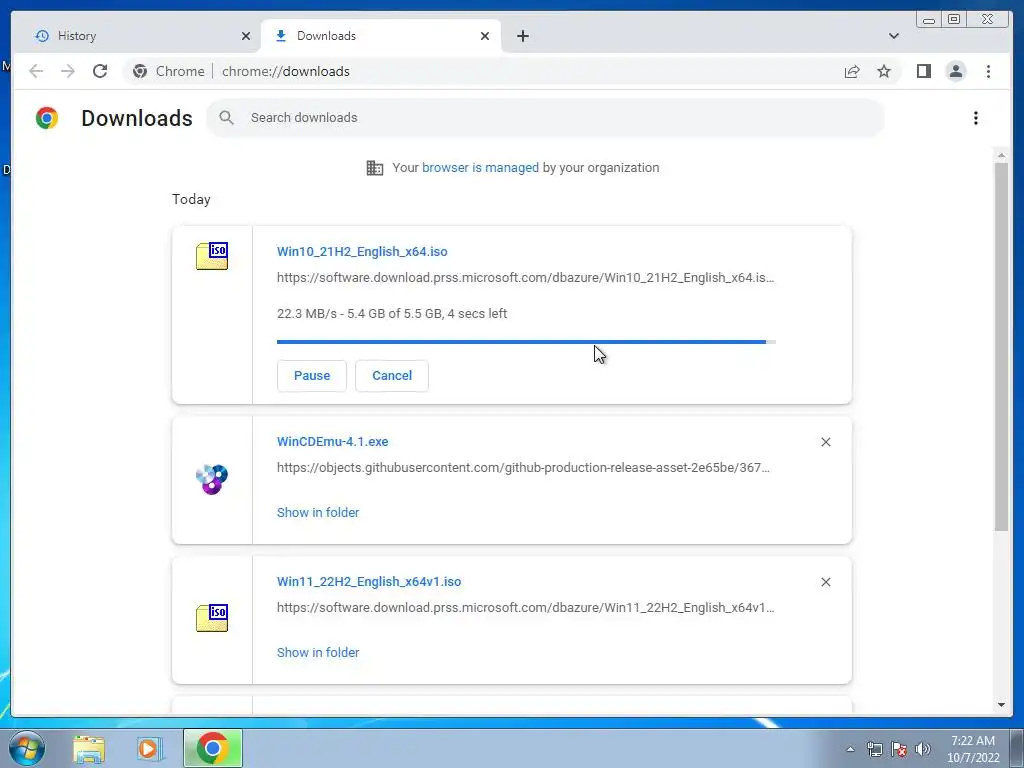Bookmark this tab with the star icon
Screen dimensions: 1024x768
pyautogui.click(x=884, y=71)
